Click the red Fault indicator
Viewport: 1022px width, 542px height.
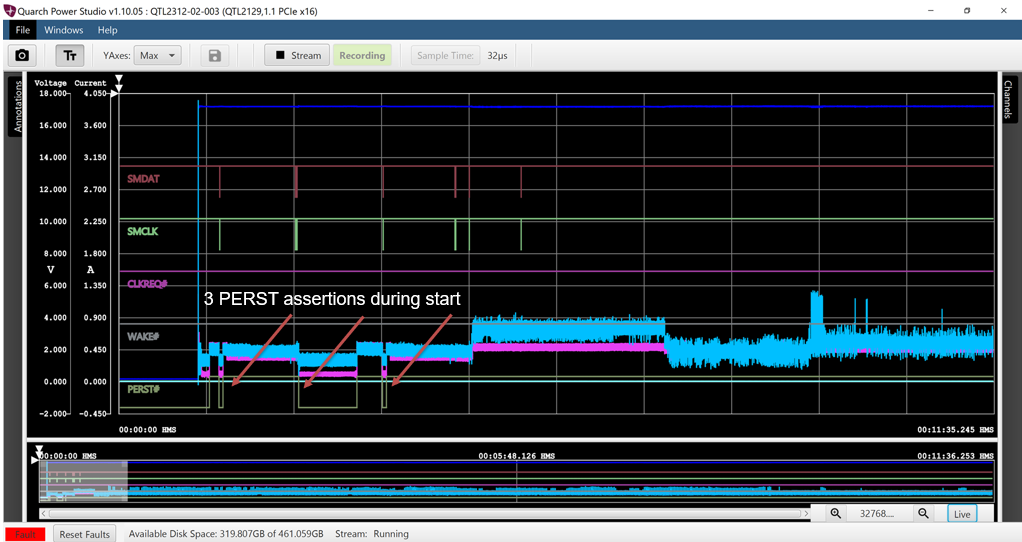(26, 534)
